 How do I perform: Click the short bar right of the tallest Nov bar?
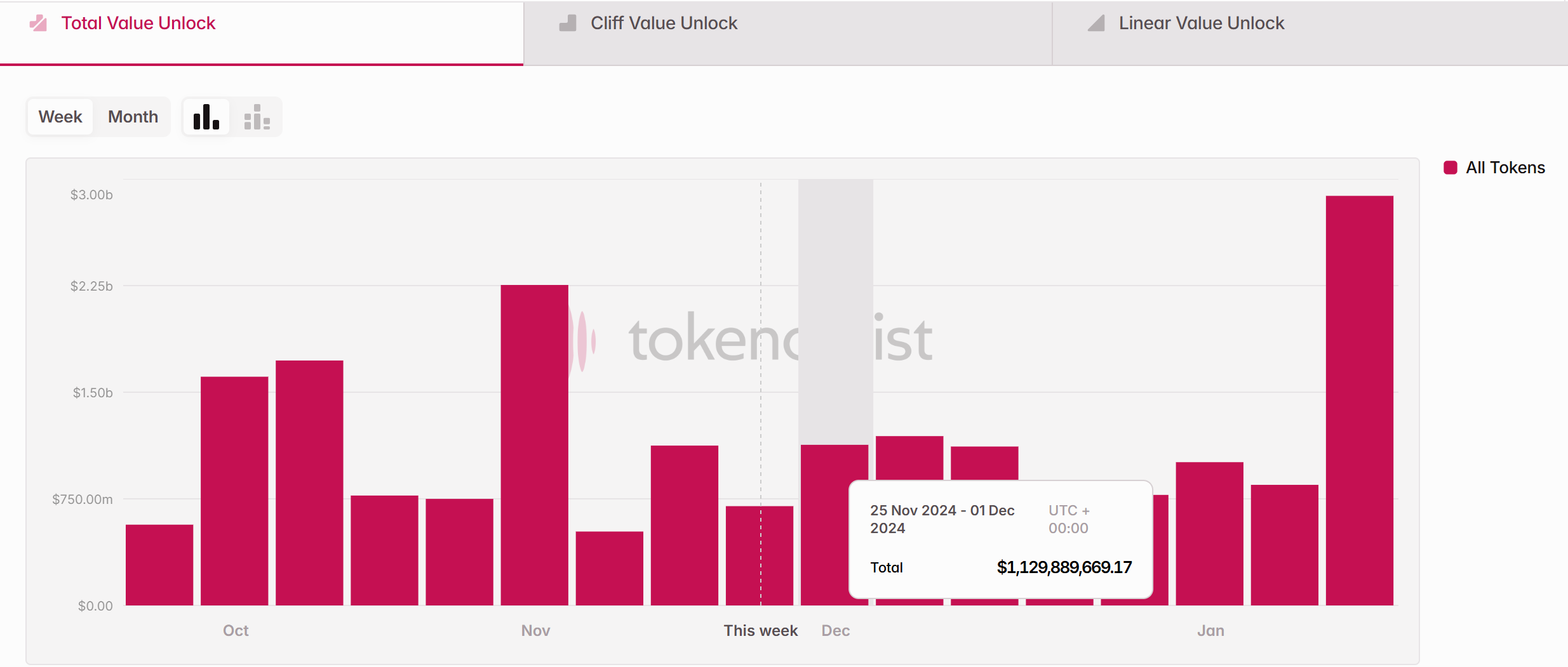(x=609, y=568)
